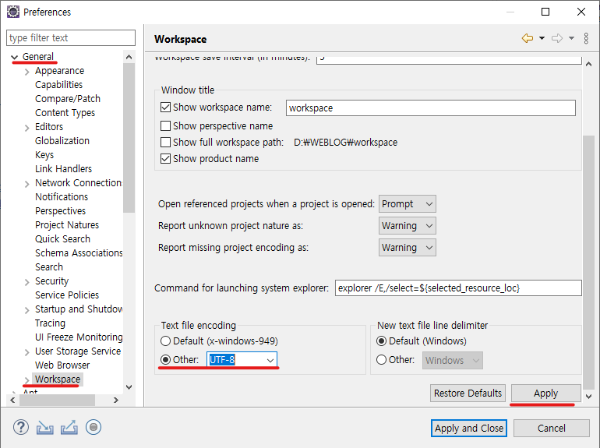Open the Windows line delimiter dropdown
Screen dimensions: 600x448
coord(452,360)
